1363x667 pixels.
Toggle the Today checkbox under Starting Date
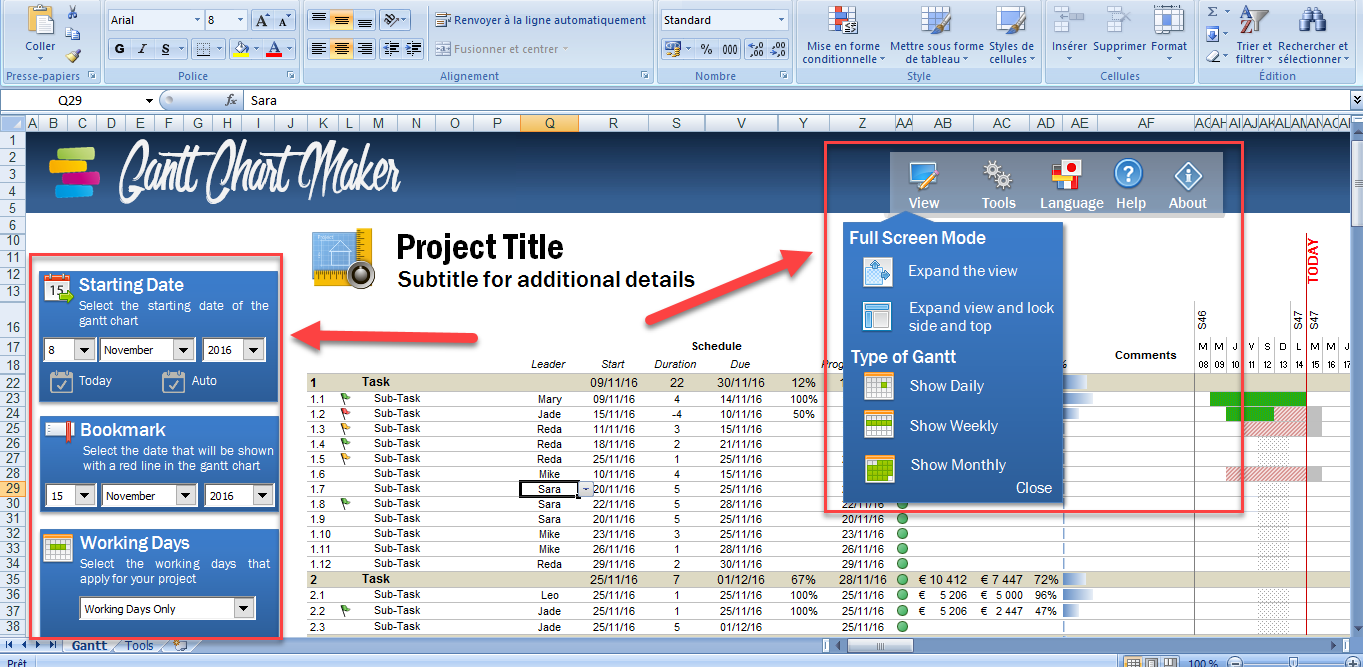click(x=61, y=381)
